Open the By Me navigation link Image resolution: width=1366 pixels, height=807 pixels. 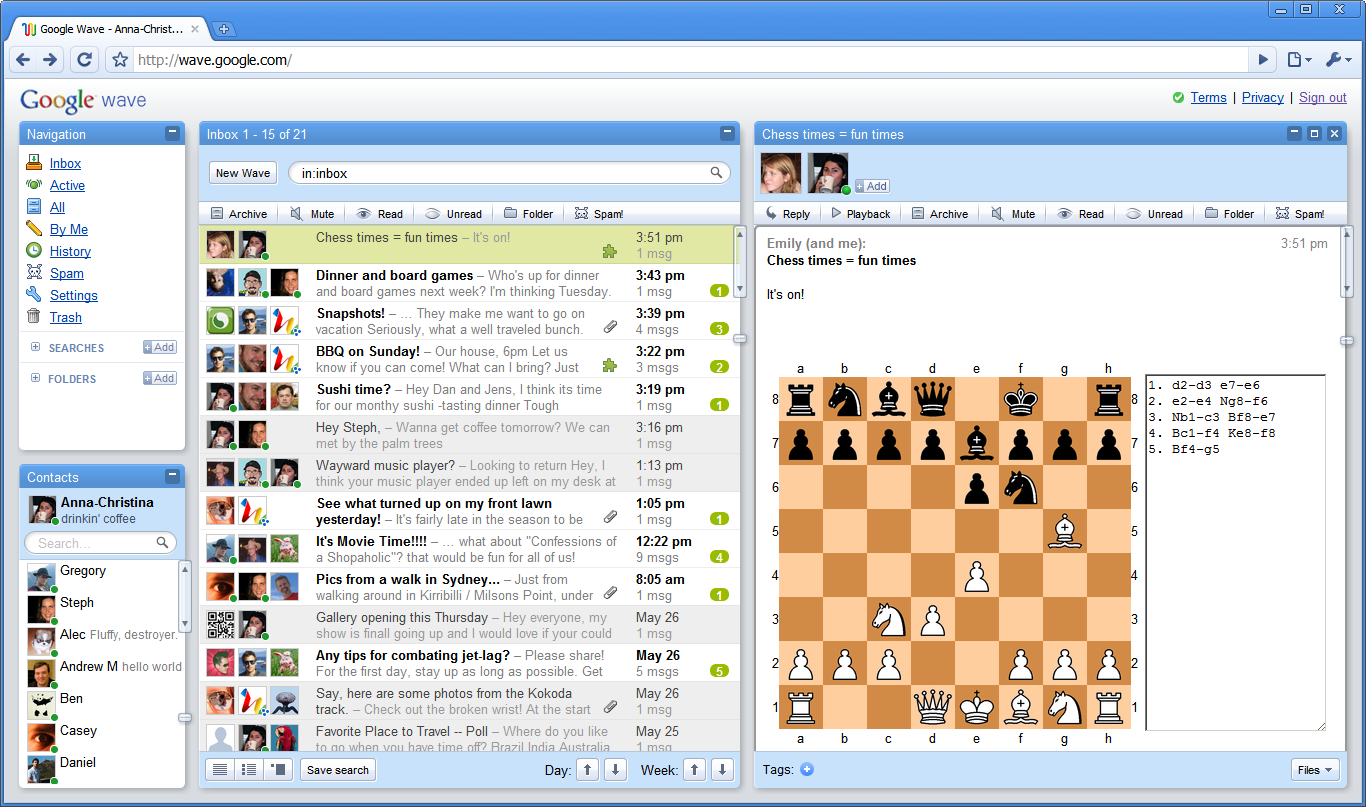click(x=69, y=229)
